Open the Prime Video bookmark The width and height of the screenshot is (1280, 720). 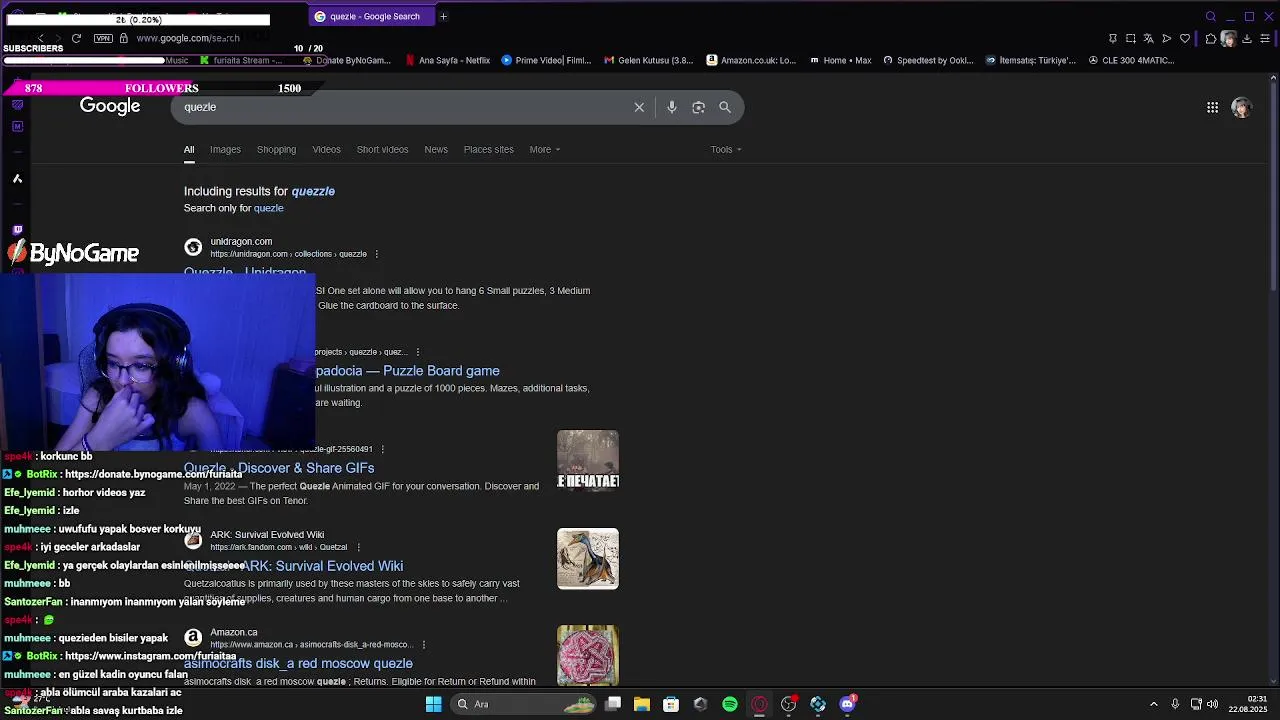point(546,60)
